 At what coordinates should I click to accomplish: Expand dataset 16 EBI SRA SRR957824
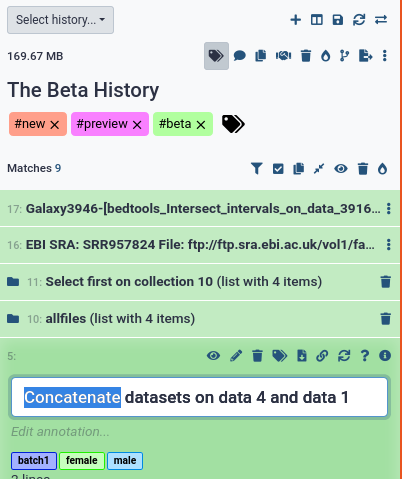(x=200, y=245)
